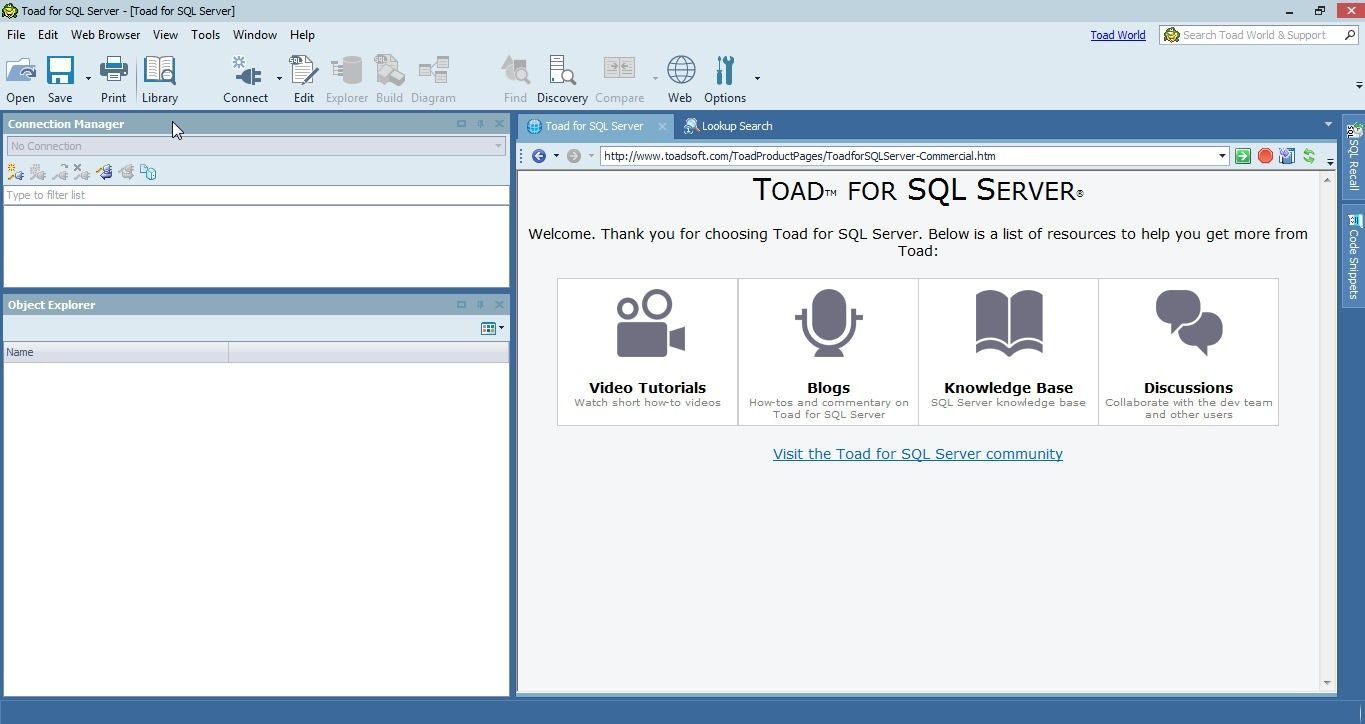Click the new connection icon in Connection Manager

click(15, 172)
